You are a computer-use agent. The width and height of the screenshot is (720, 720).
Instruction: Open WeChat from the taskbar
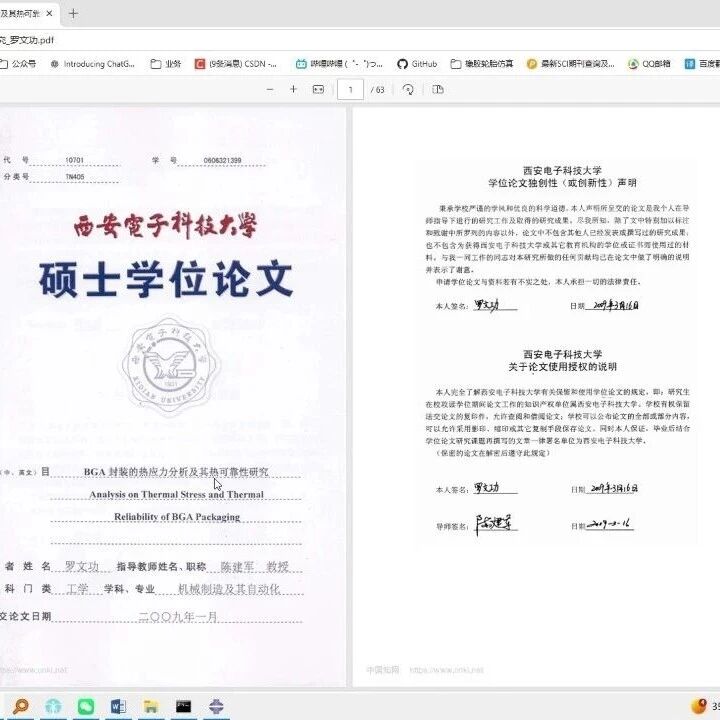(x=86, y=706)
